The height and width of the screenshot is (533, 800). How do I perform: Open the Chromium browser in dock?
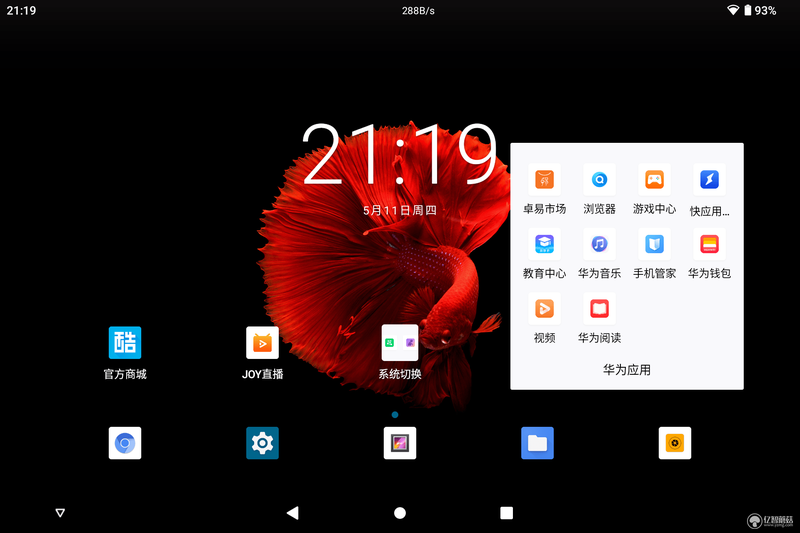(x=125, y=443)
